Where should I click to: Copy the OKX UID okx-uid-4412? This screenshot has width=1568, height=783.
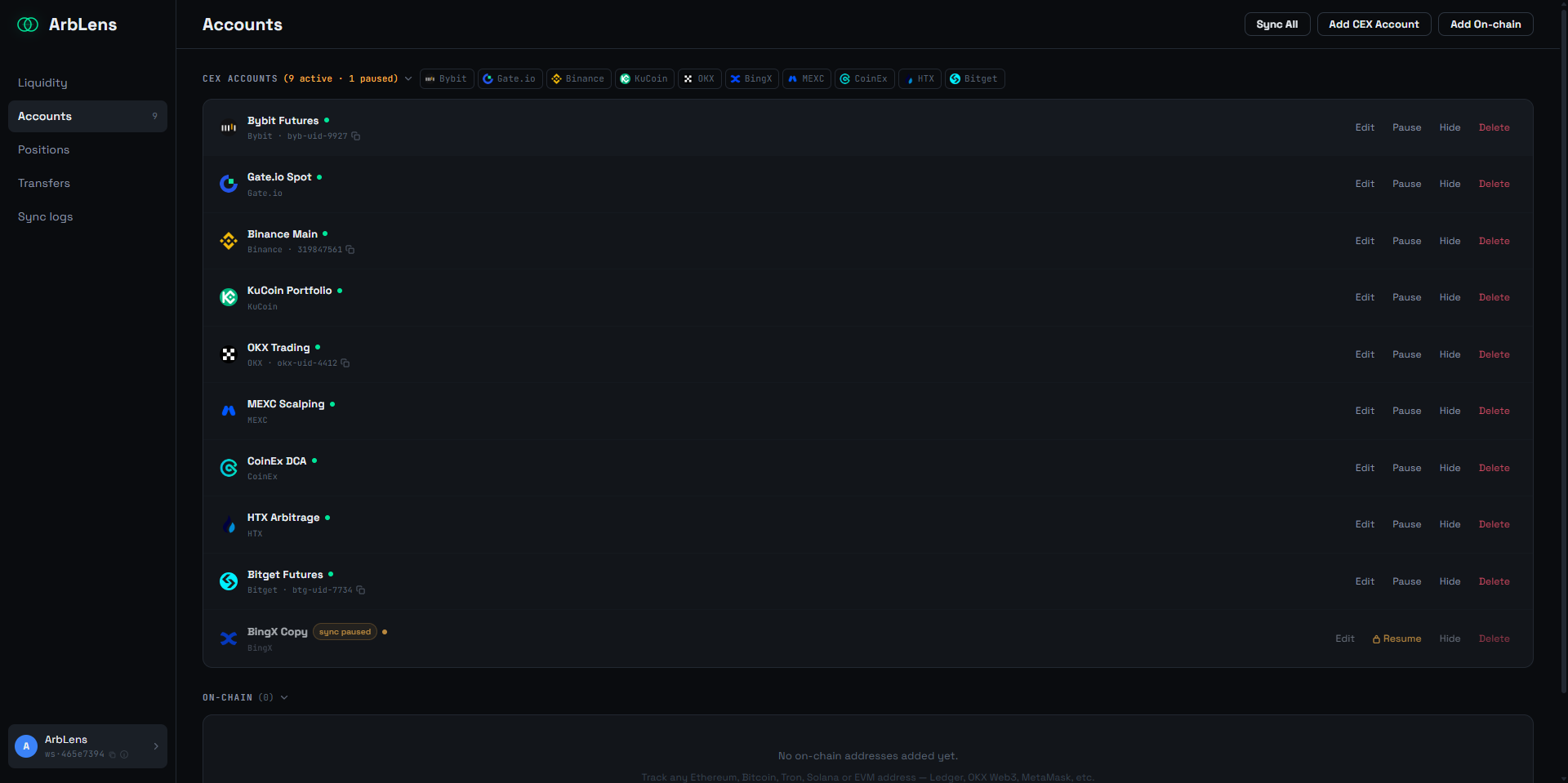pyautogui.click(x=345, y=363)
